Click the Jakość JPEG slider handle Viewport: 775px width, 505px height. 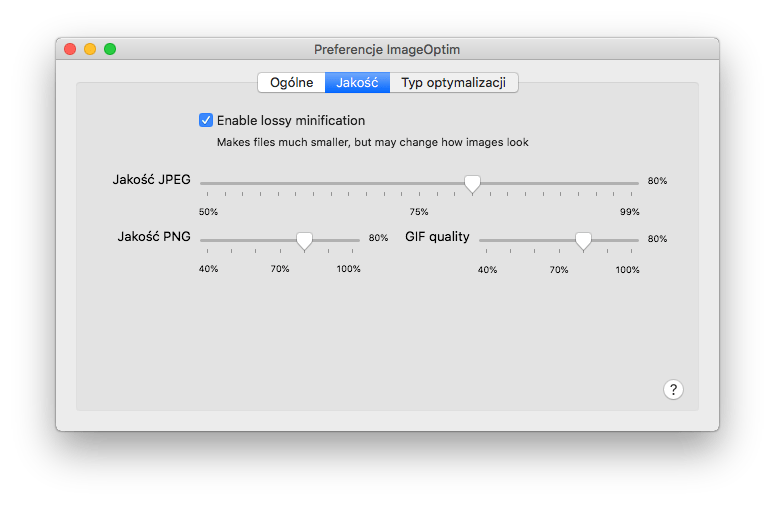click(x=472, y=183)
